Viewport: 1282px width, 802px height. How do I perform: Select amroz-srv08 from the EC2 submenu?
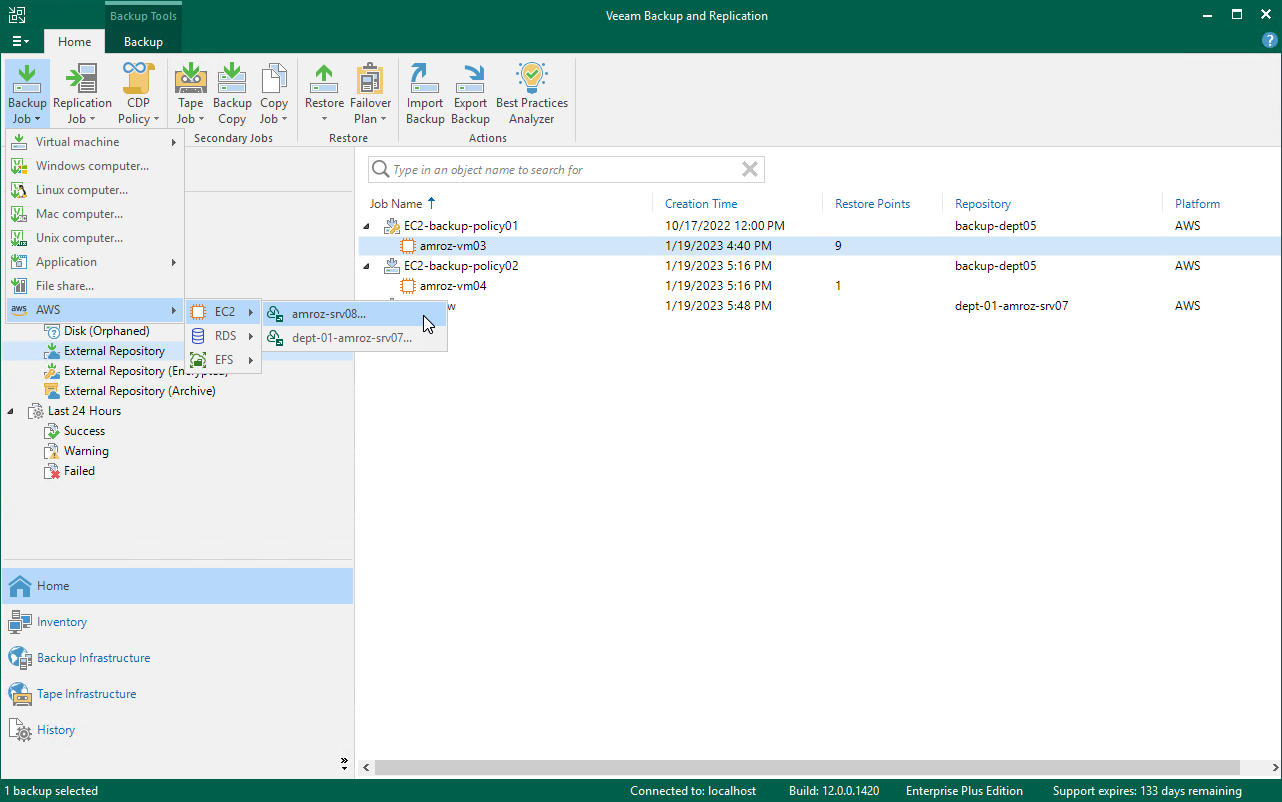329,313
